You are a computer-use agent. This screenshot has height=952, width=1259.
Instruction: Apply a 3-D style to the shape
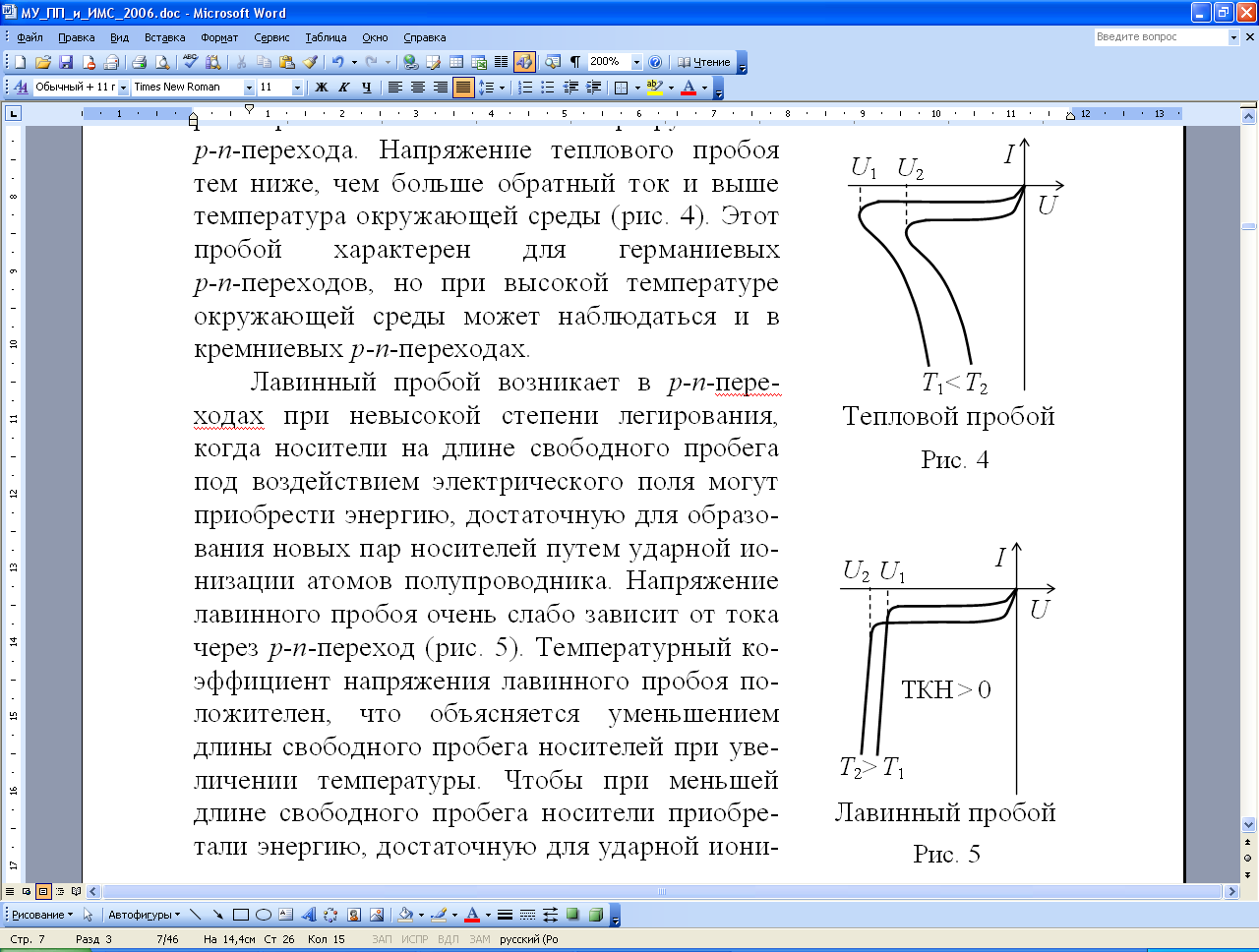click(595, 915)
